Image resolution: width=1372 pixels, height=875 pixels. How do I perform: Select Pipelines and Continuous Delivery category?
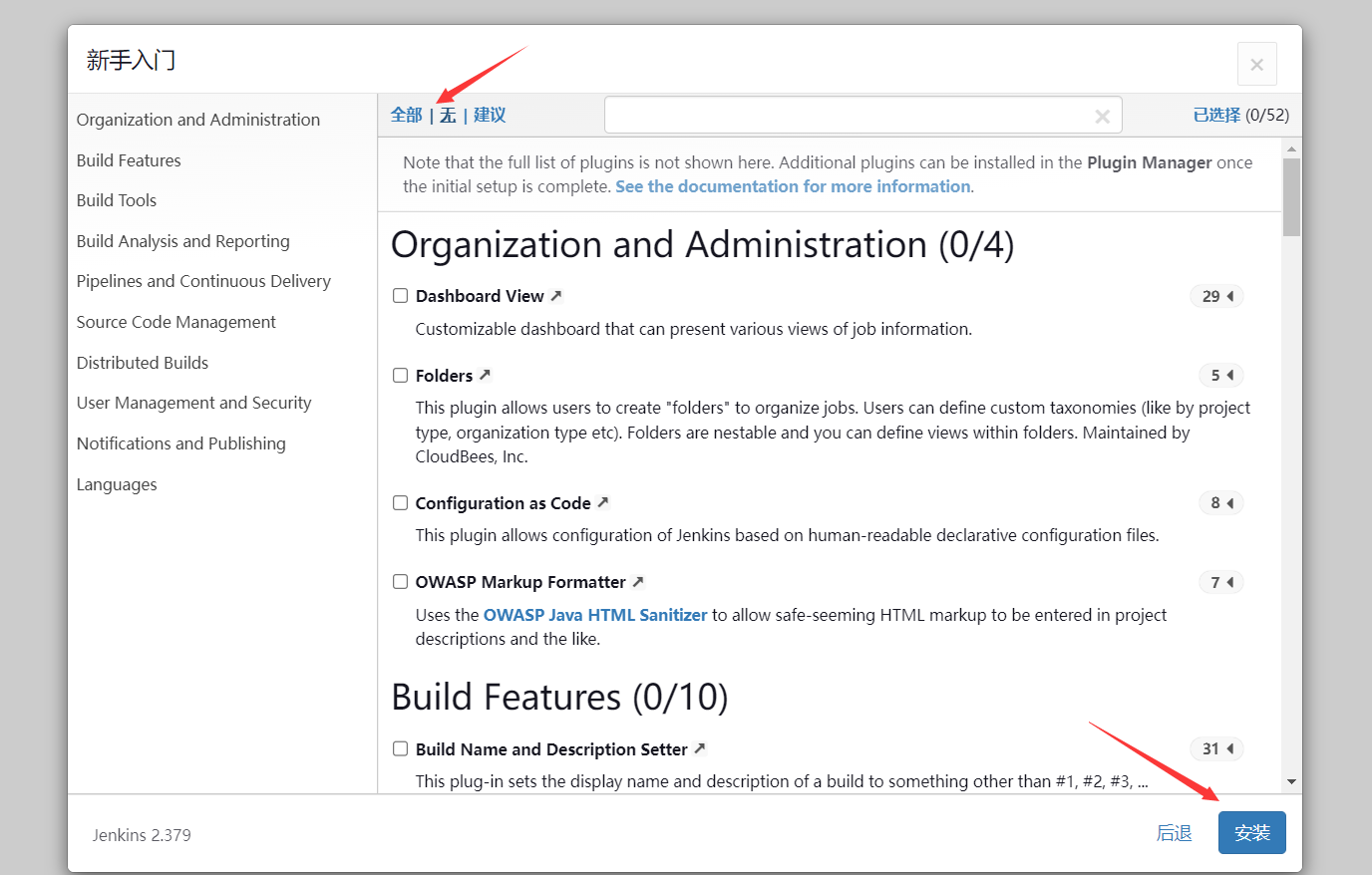coord(203,281)
